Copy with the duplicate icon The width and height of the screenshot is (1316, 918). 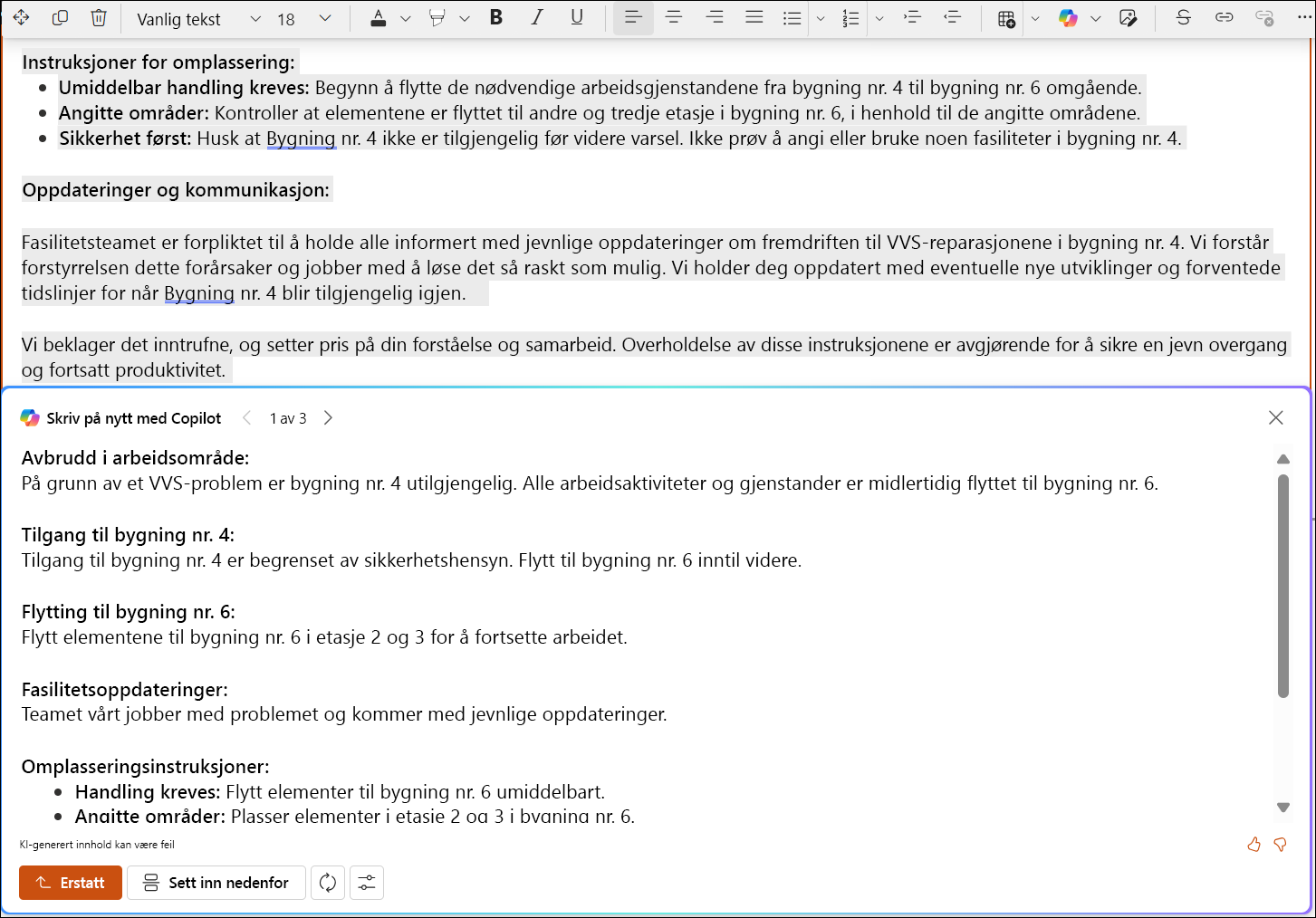click(60, 18)
